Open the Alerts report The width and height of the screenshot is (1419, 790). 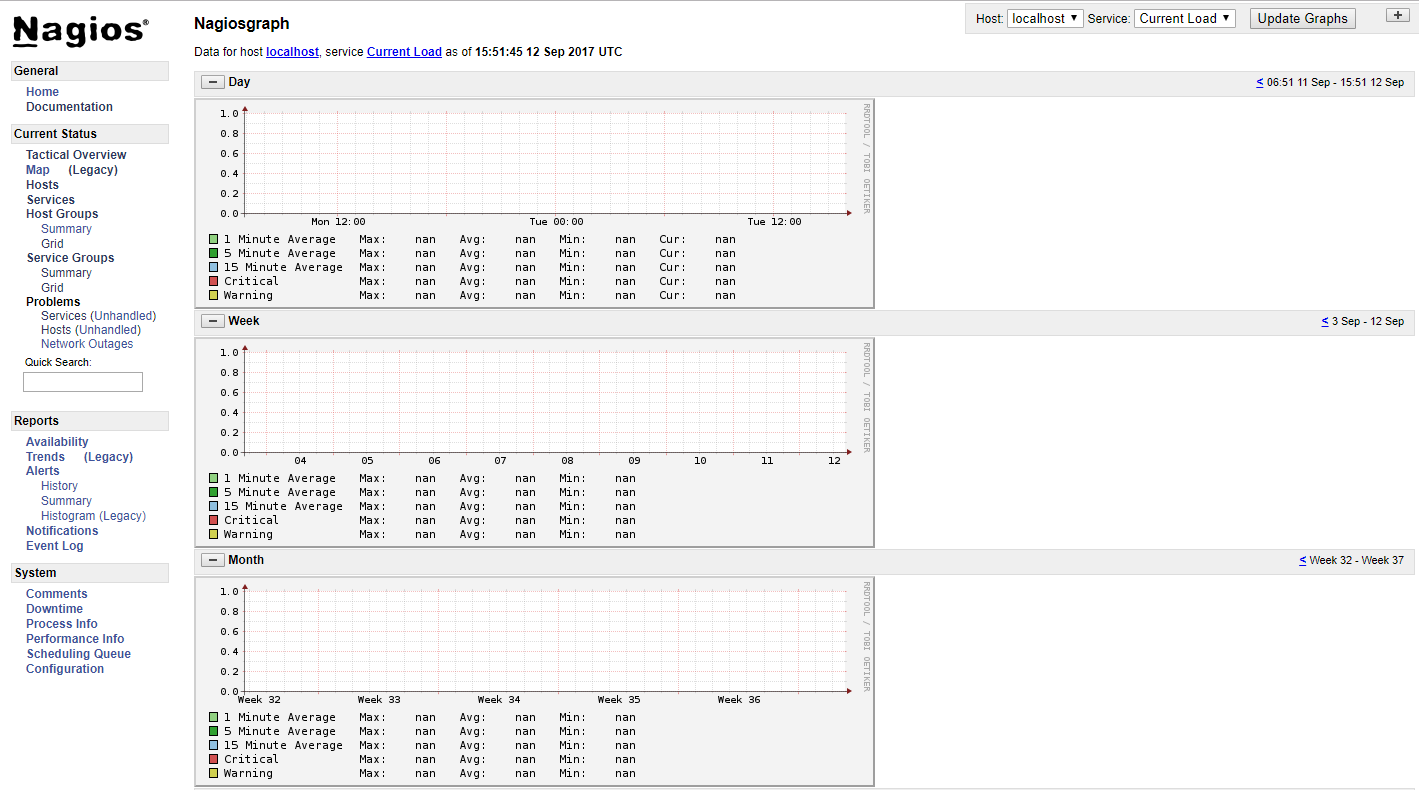[x=43, y=471]
